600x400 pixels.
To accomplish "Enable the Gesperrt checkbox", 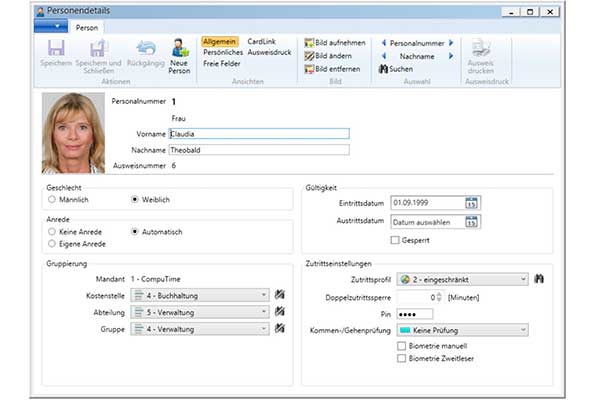I will (395, 240).
